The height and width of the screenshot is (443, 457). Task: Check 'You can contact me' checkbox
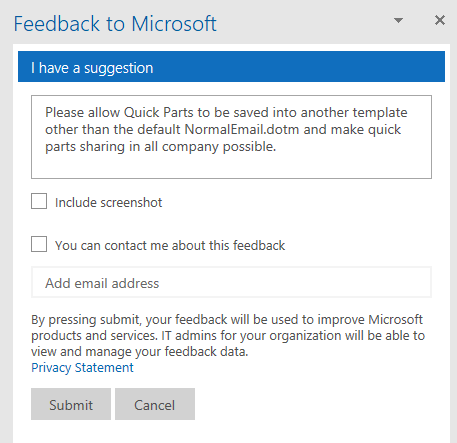click(39, 244)
